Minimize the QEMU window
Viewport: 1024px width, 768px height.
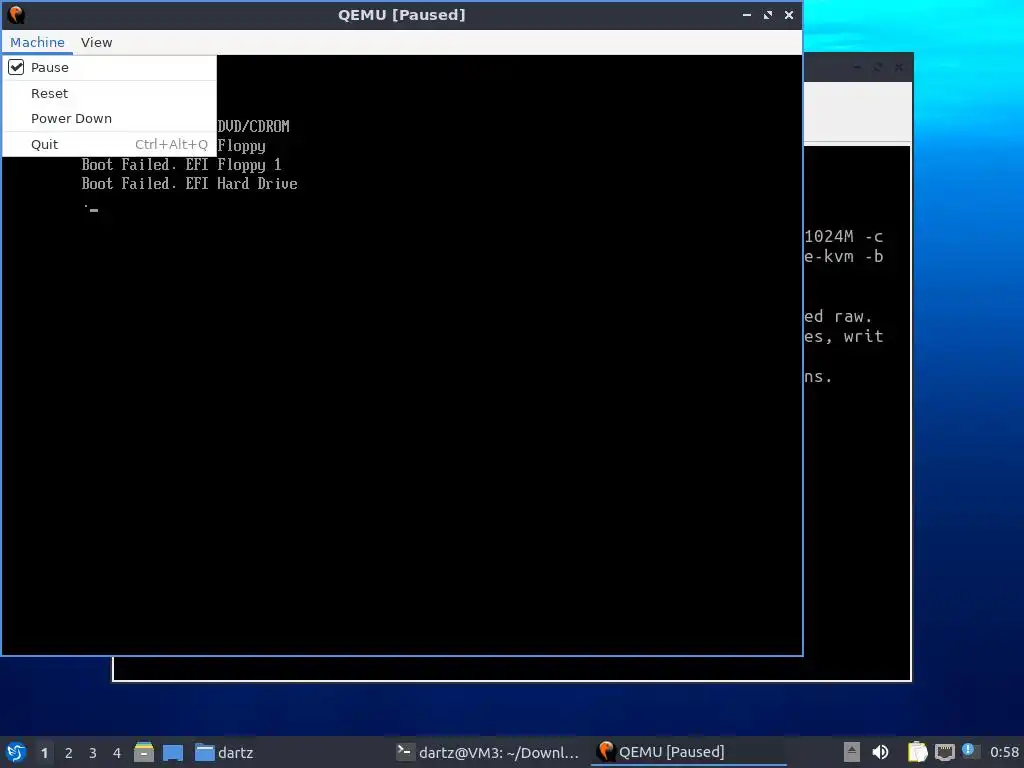746,14
